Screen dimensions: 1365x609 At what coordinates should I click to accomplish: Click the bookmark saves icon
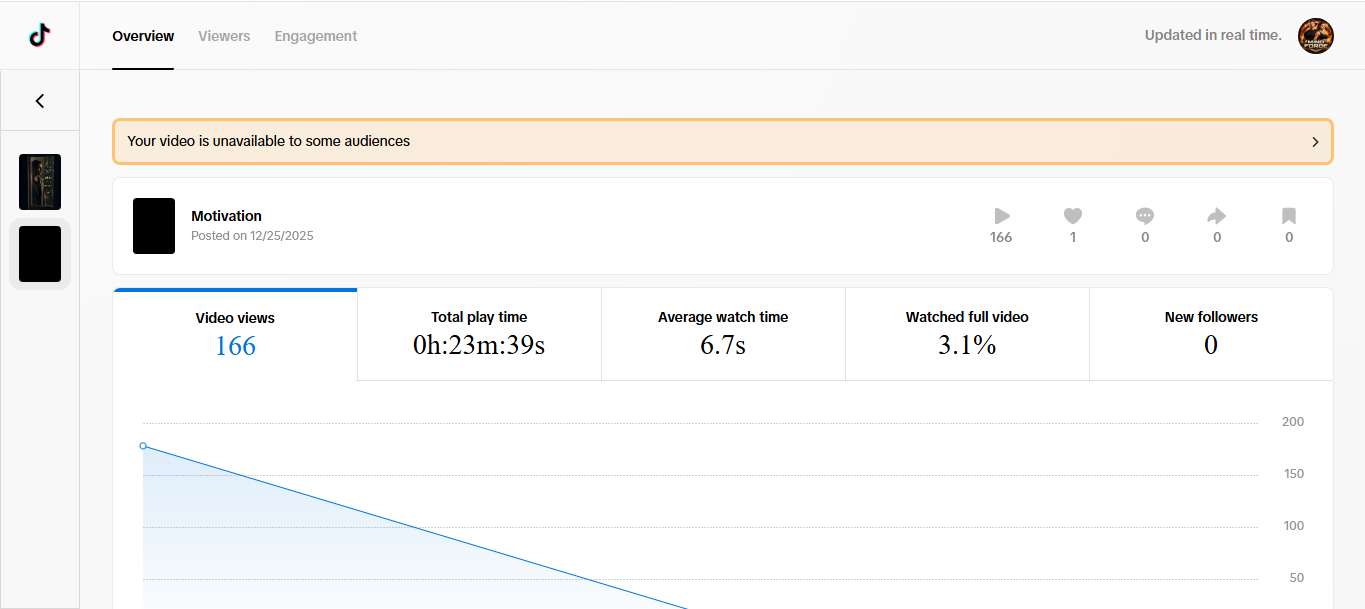tap(1289, 215)
